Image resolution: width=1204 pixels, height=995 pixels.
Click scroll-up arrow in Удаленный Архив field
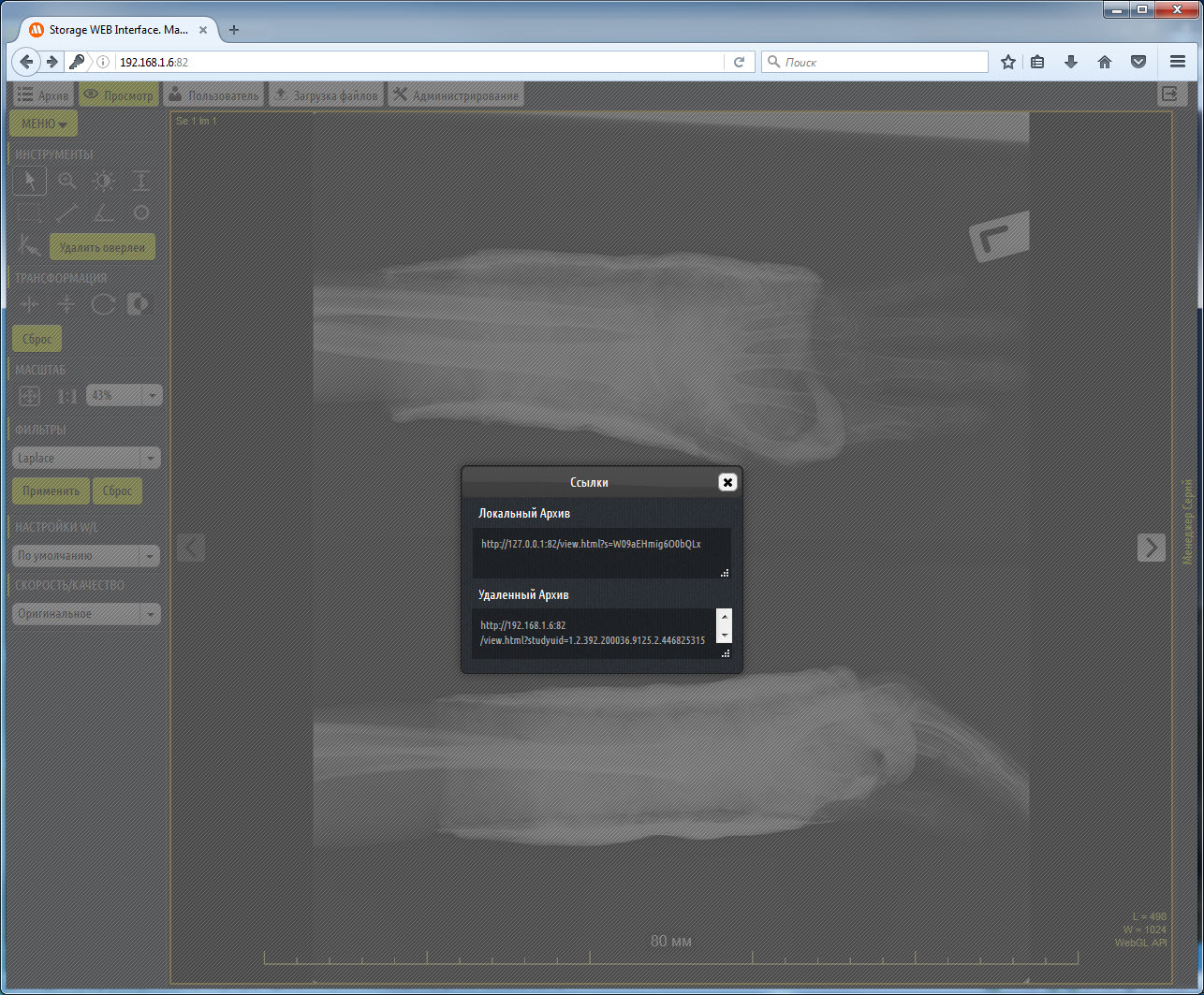click(724, 618)
